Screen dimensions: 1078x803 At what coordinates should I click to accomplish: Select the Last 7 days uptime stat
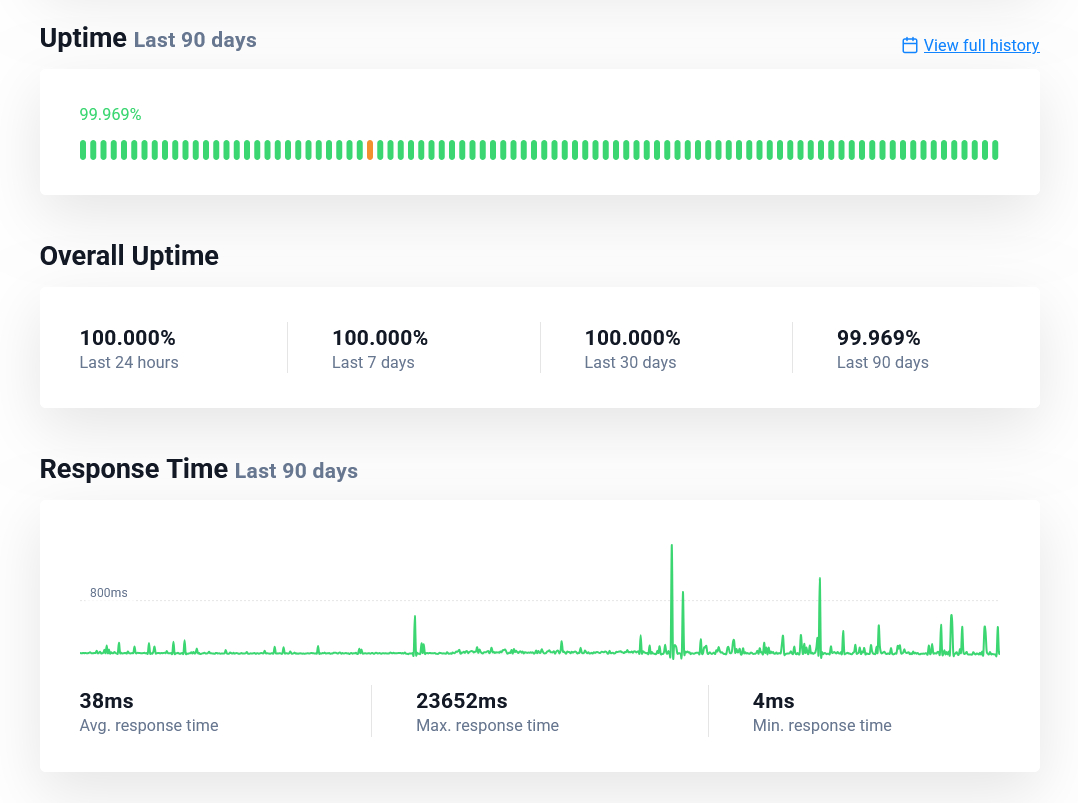point(379,348)
